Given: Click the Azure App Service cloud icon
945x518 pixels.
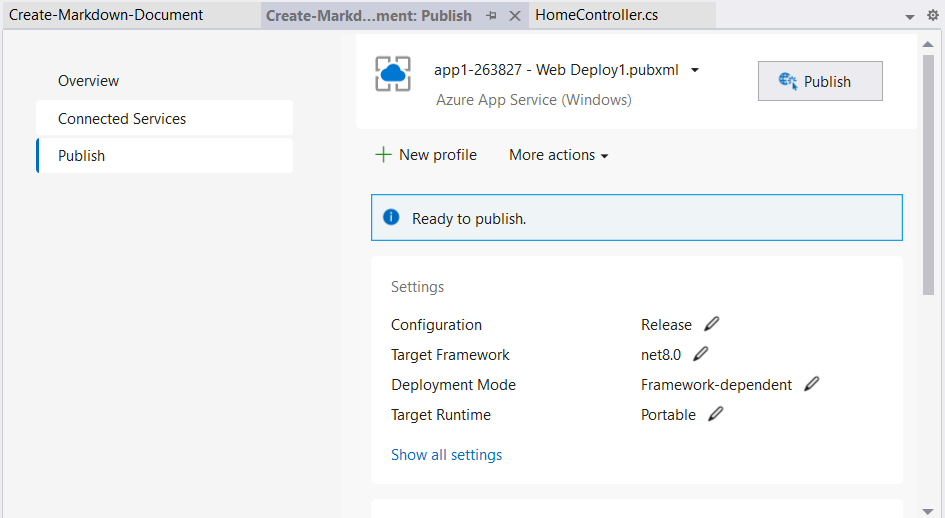Looking at the screenshot, I should pos(393,74).
